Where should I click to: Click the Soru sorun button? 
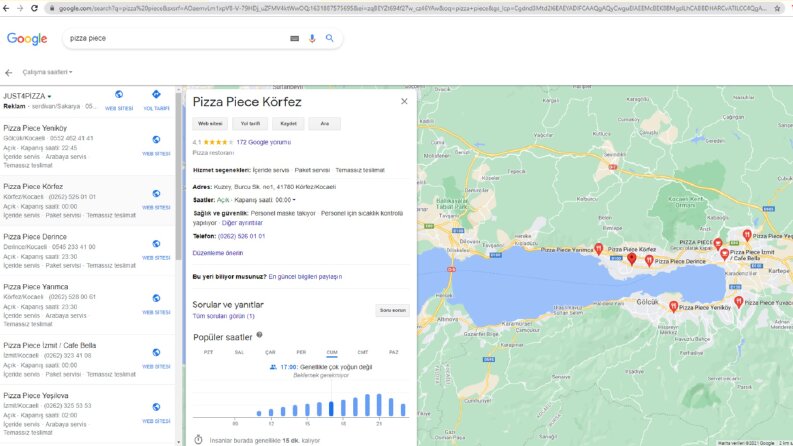pyautogui.click(x=393, y=310)
